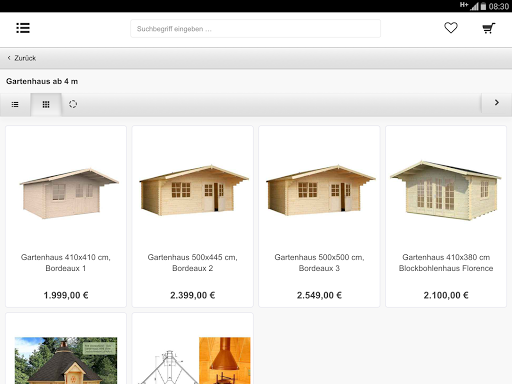Open the Bordeaux 3 garden house image
The height and width of the screenshot is (384, 512).
(320, 190)
